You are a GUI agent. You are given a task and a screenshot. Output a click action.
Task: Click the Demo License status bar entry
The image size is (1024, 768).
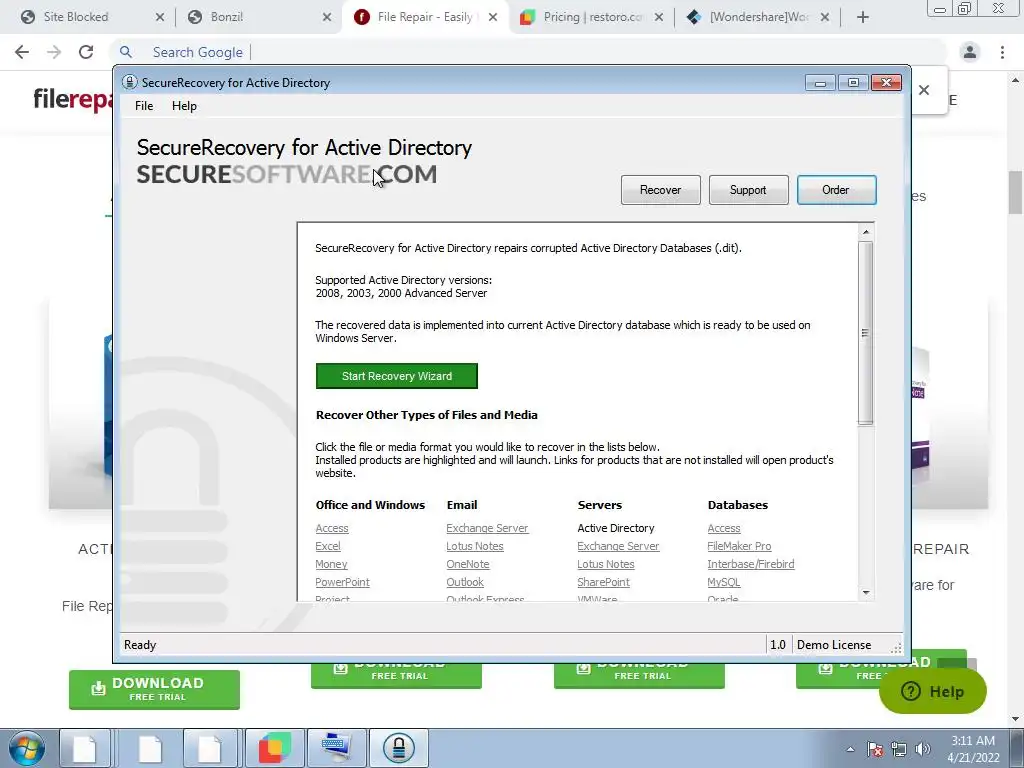tap(834, 645)
